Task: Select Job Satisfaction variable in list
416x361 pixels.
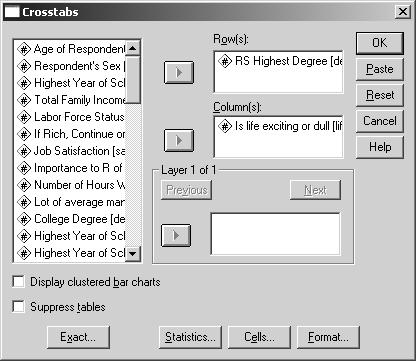Action: pyautogui.click(x=71, y=151)
